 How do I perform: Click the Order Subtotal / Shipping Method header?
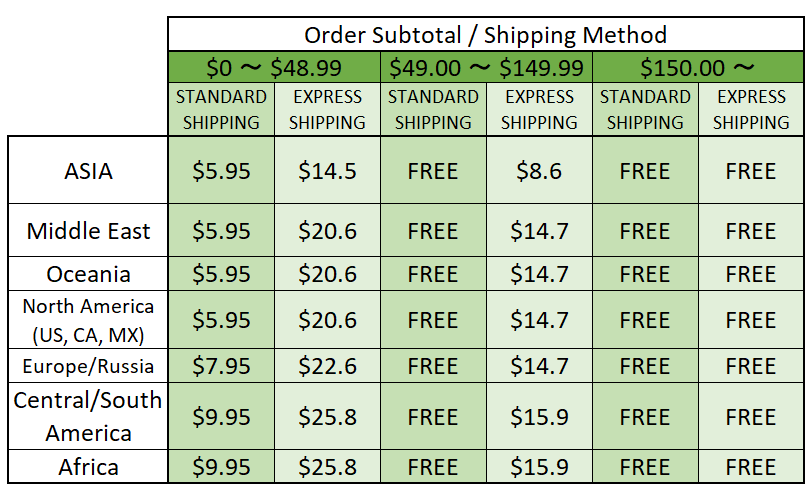(485, 35)
